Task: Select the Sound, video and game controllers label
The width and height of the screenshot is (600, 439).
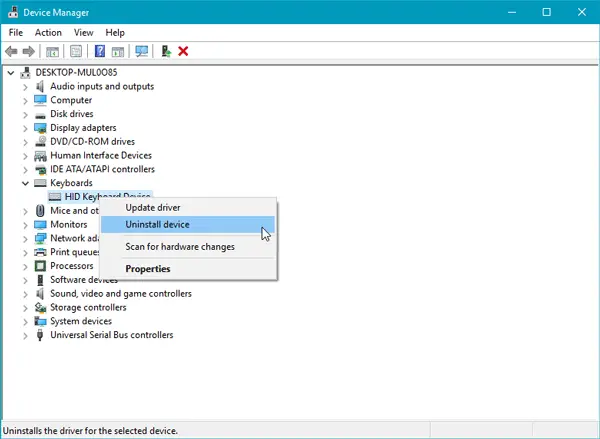Action: (x=121, y=294)
